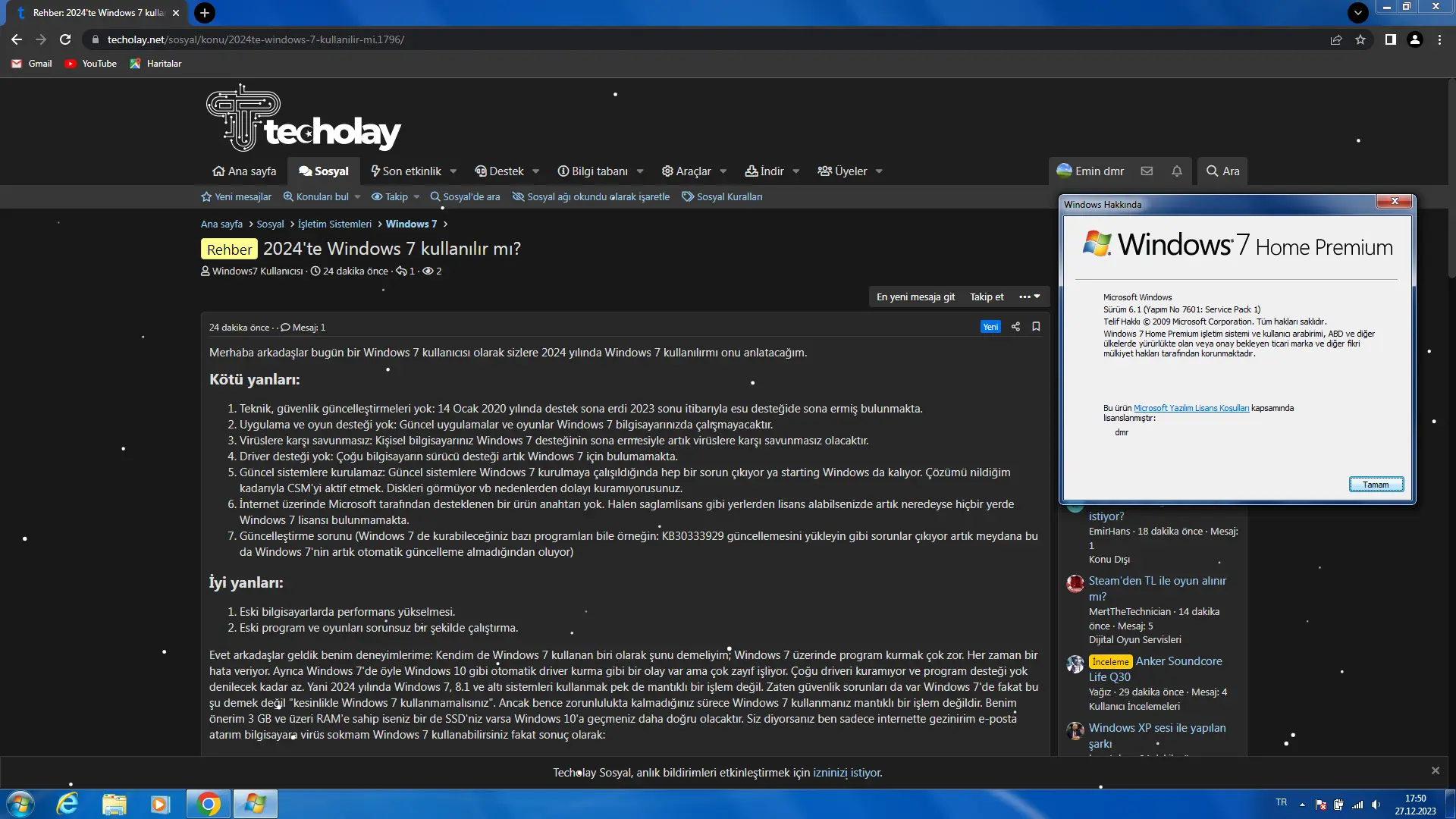Bookmark this page with the star icon
Viewport: 1456px width, 819px height.
[1360, 39]
